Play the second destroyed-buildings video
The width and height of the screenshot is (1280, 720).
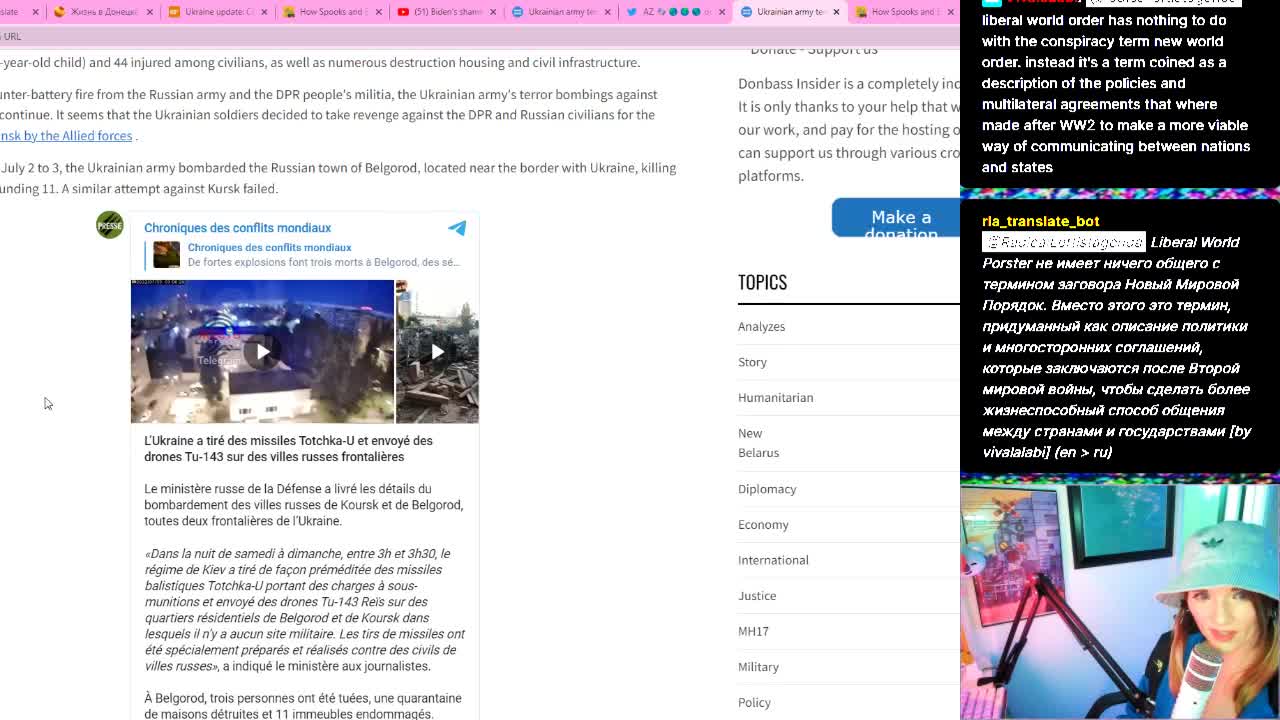coord(437,351)
